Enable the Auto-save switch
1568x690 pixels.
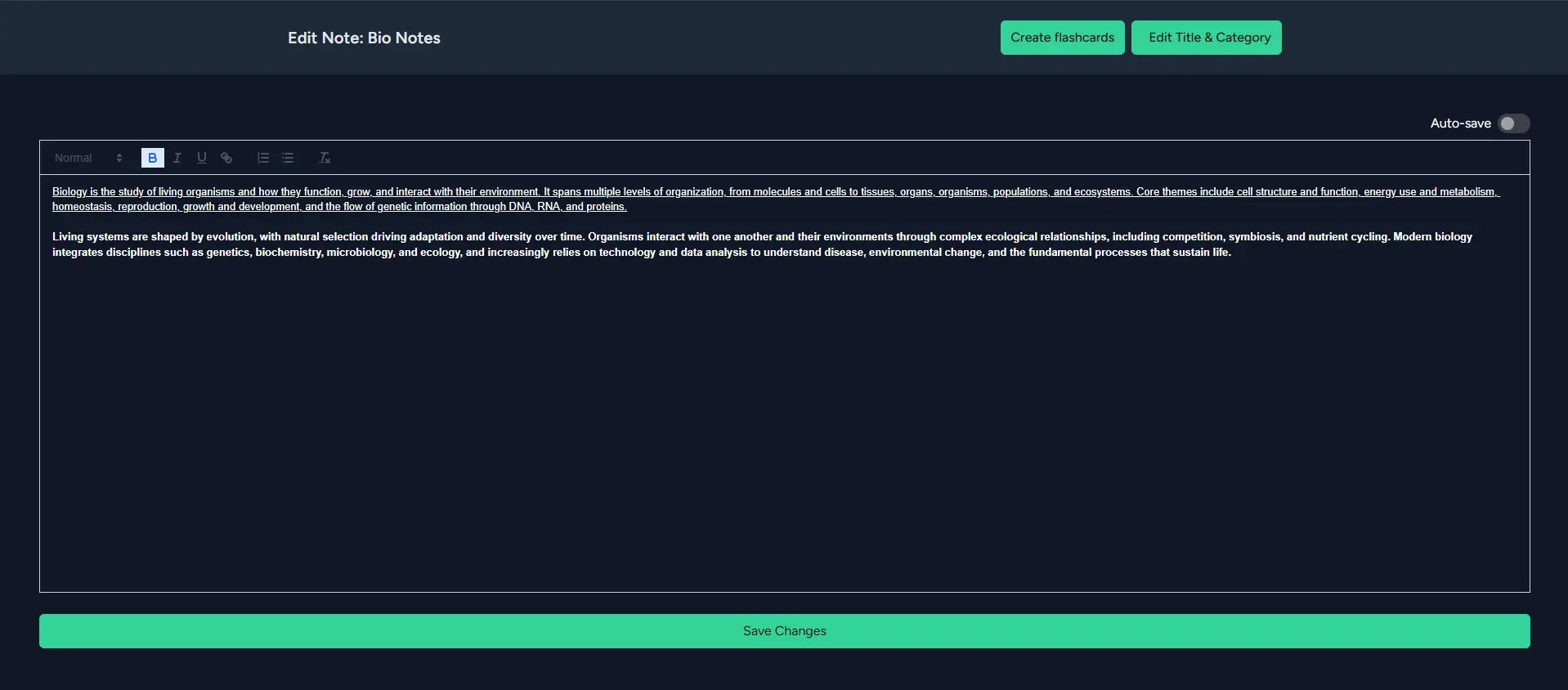tap(1513, 123)
